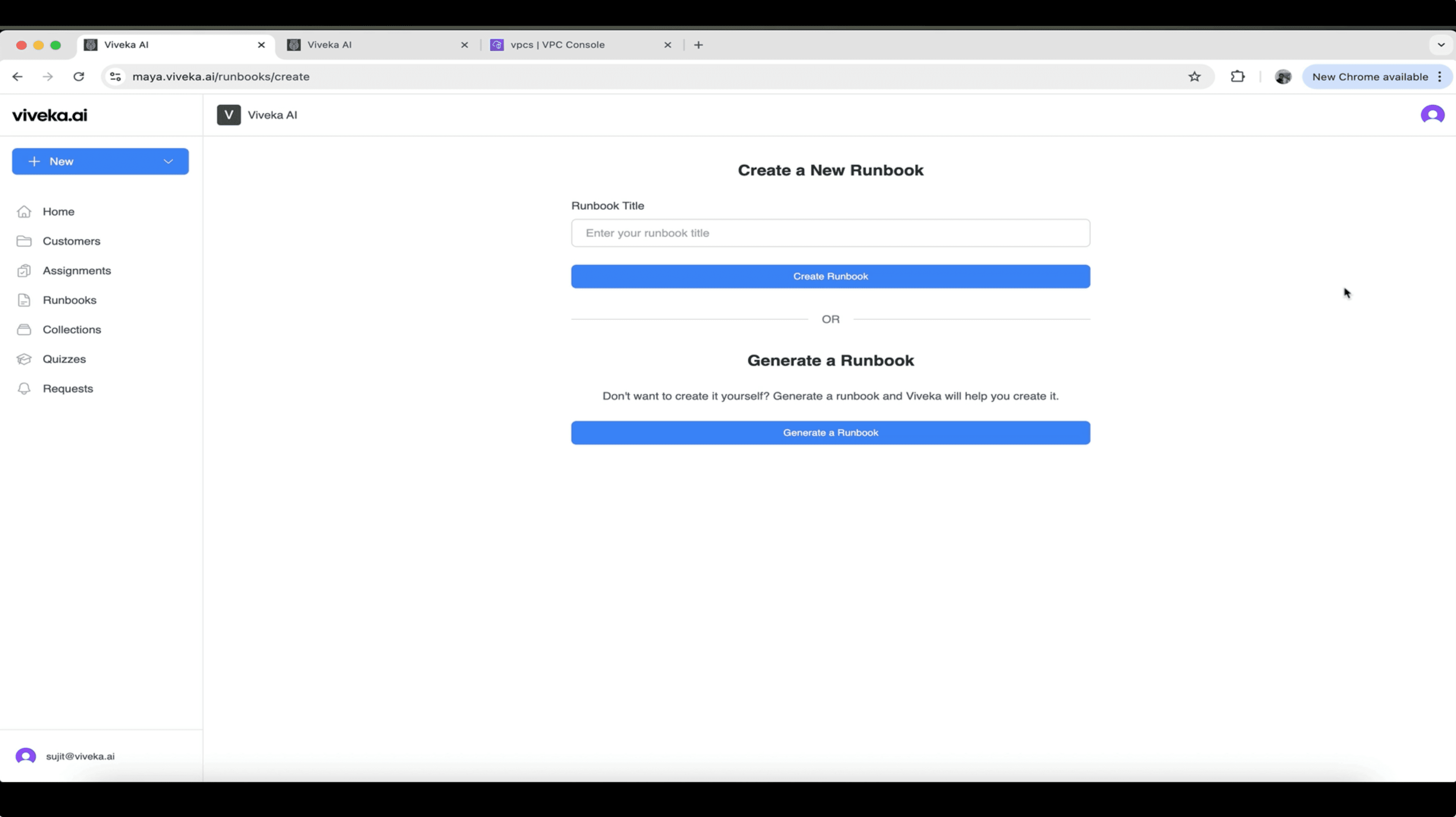This screenshot has height=817, width=1456.
Task: Go back using the browser back arrow
Action: tap(17, 77)
